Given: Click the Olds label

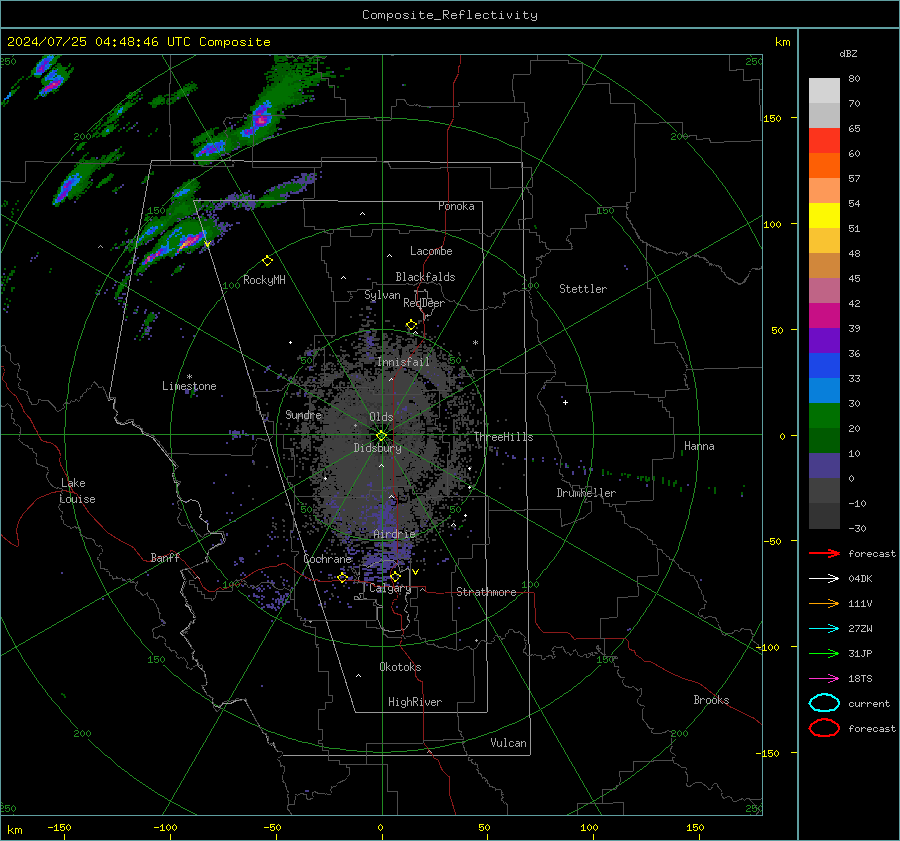Looking at the screenshot, I should click(381, 417).
